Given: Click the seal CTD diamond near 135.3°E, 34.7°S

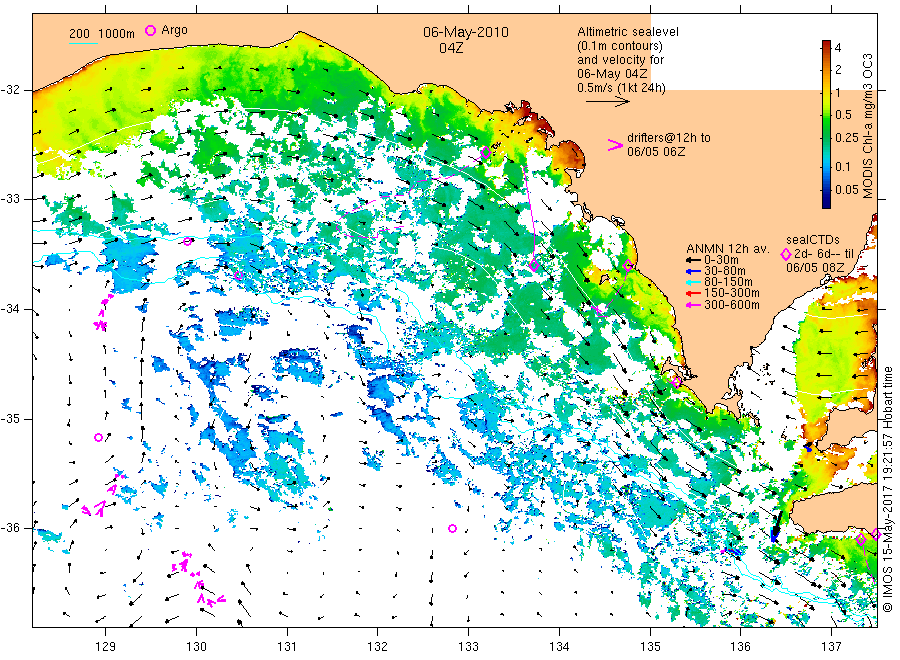Looking at the screenshot, I should pos(677,382).
